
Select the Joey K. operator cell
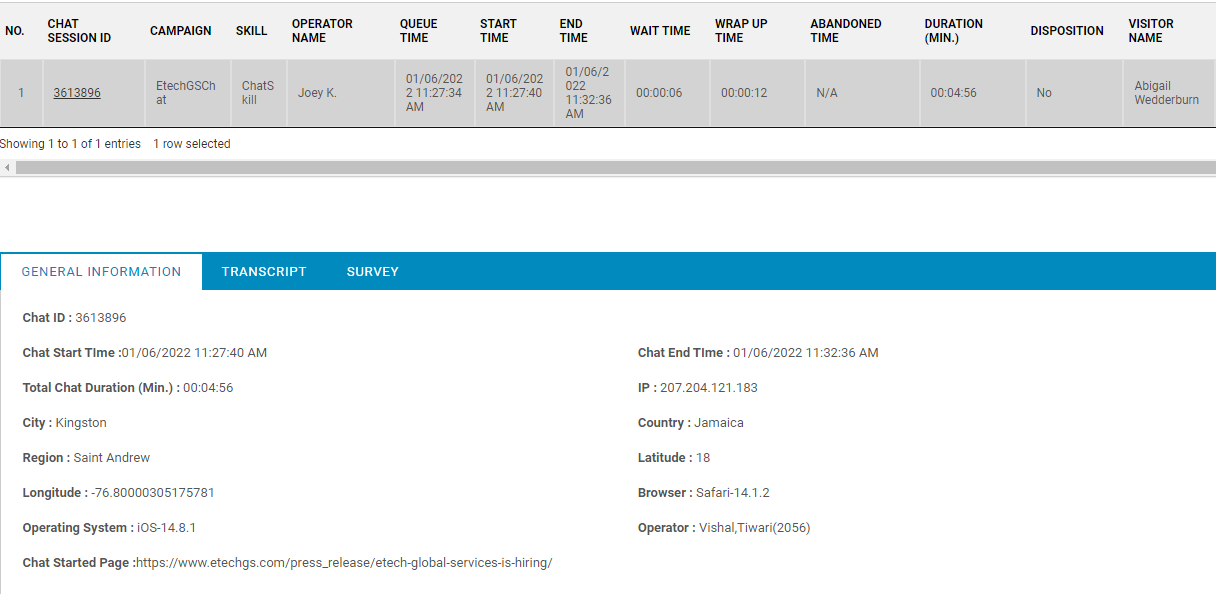pos(317,93)
